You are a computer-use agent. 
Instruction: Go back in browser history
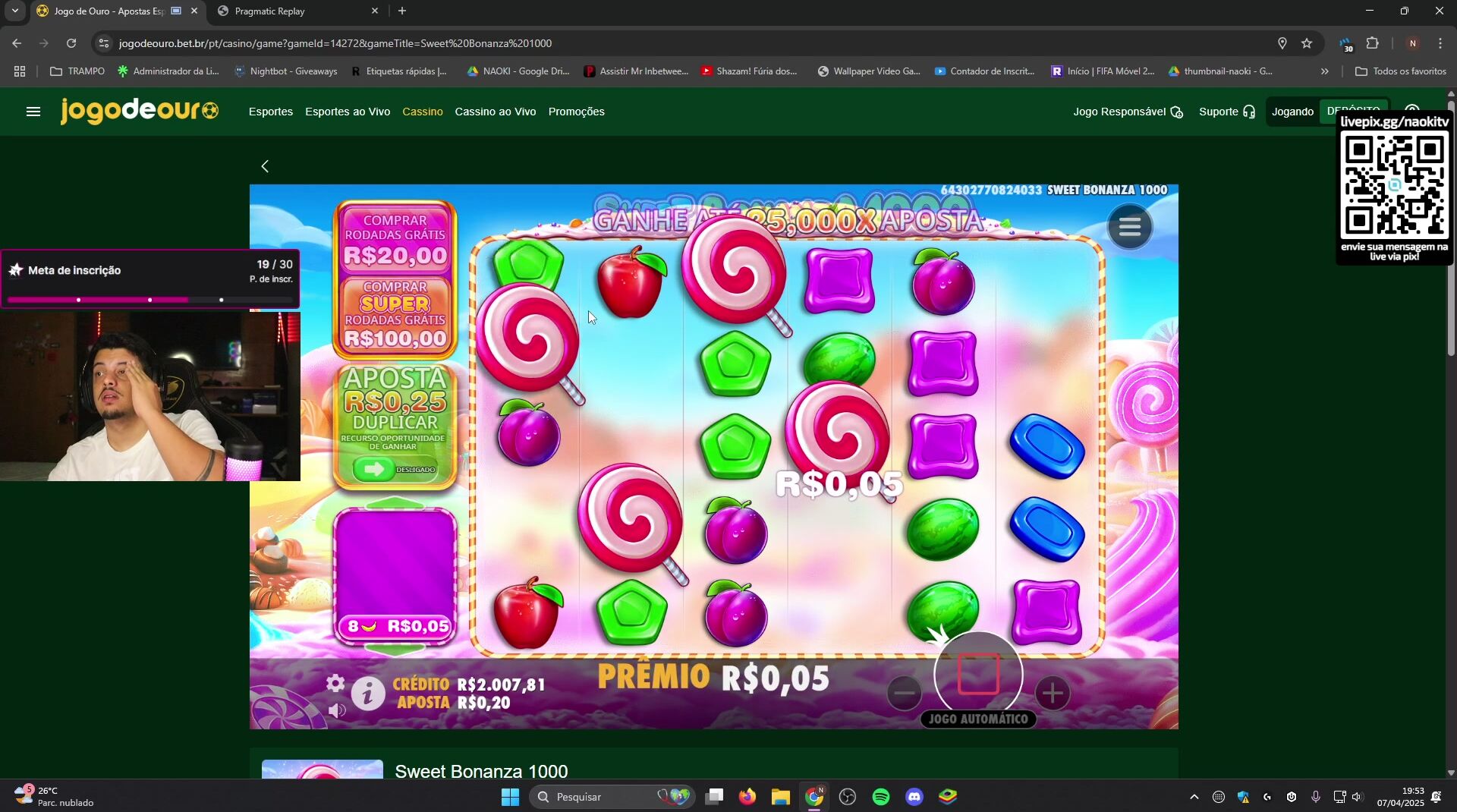[17, 43]
